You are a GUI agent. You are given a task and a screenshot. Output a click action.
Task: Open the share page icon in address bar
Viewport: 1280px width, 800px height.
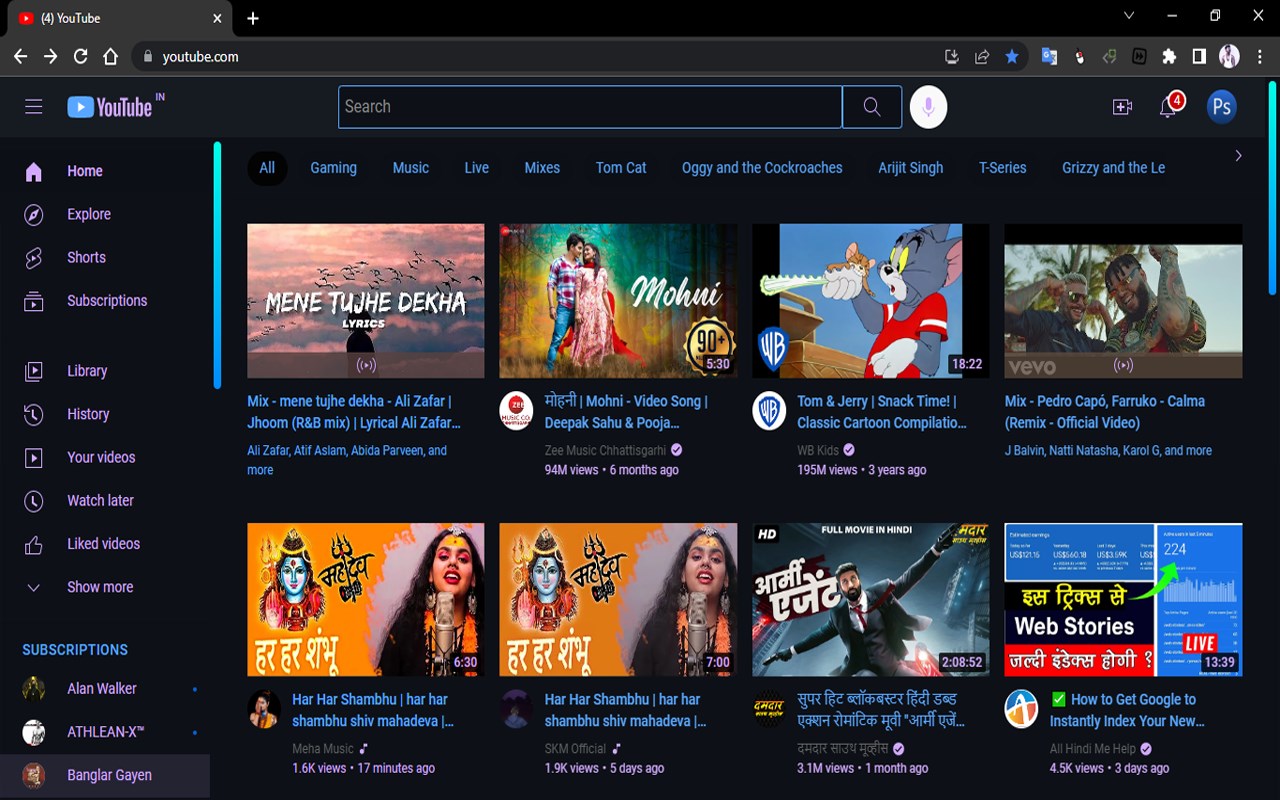[982, 57]
